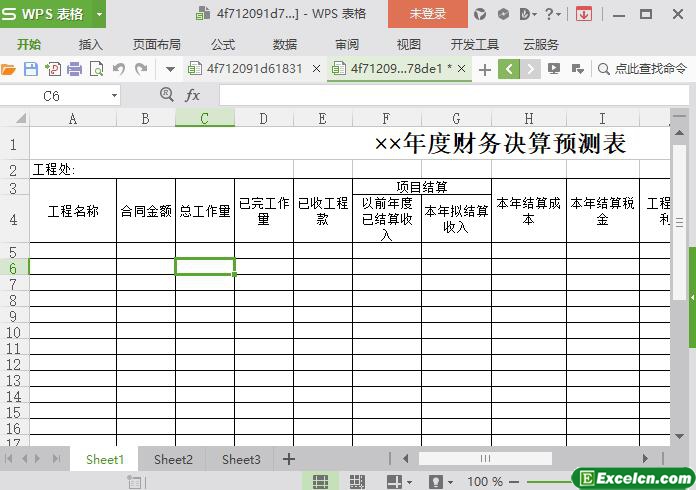
Task: Click the horizontal scroll right arrow
Action: (645, 458)
